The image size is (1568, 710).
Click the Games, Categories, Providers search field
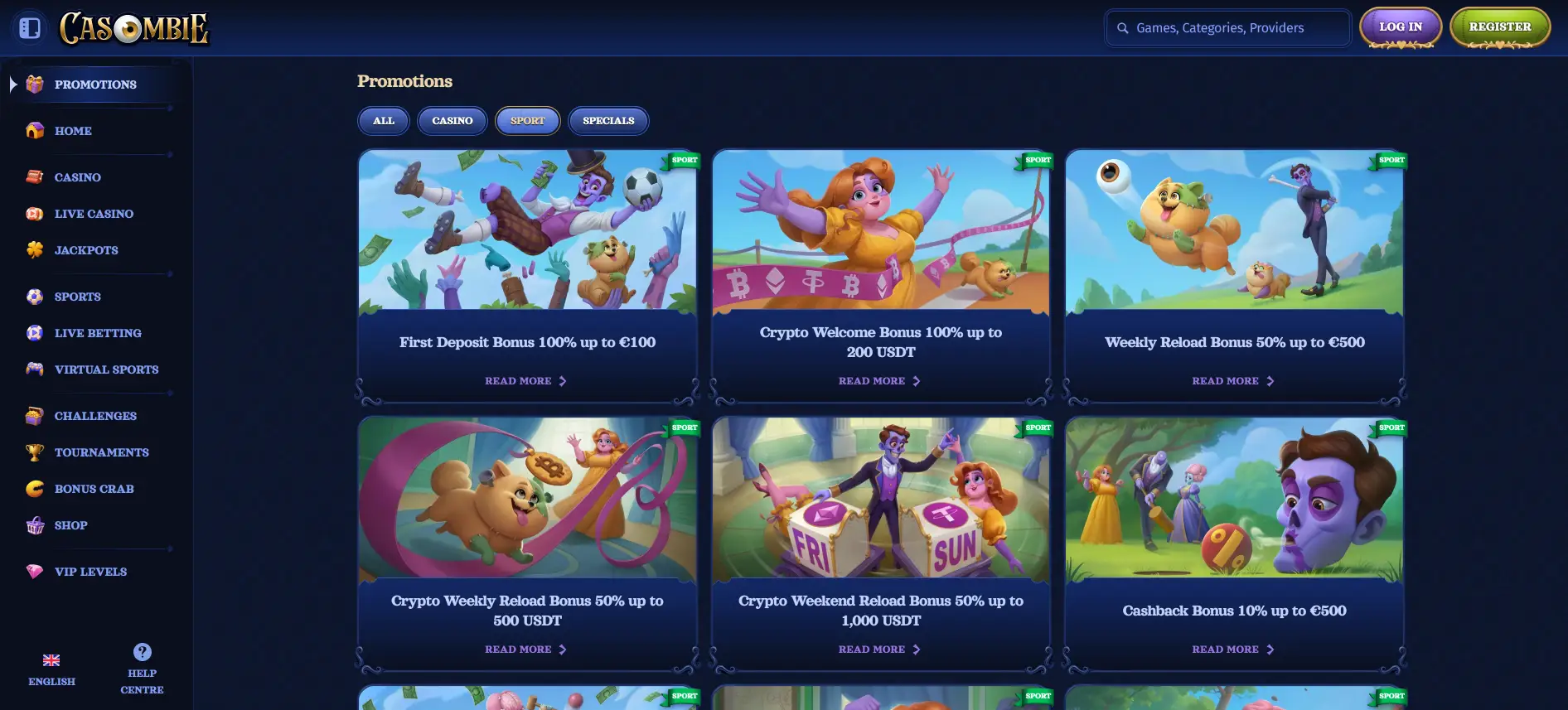coord(1228,28)
